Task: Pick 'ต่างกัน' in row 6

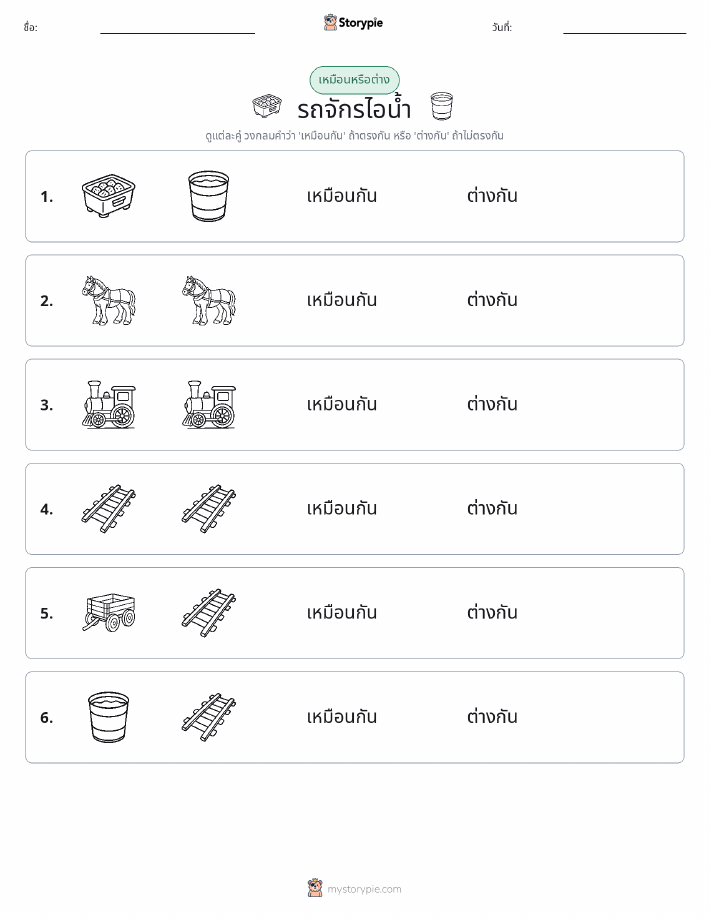Action: [x=492, y=716]
